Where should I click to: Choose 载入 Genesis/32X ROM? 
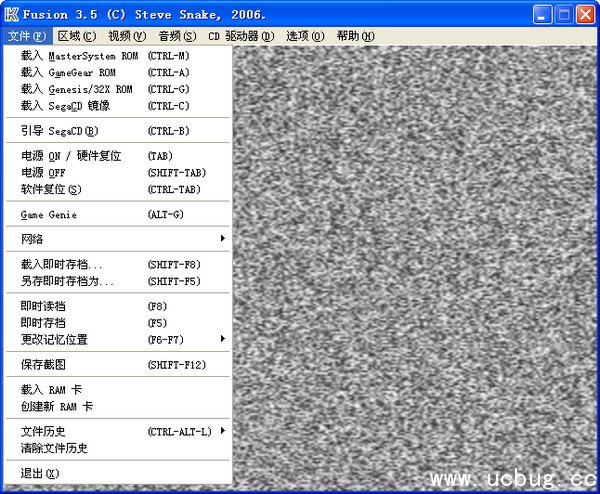coord(118,89)
